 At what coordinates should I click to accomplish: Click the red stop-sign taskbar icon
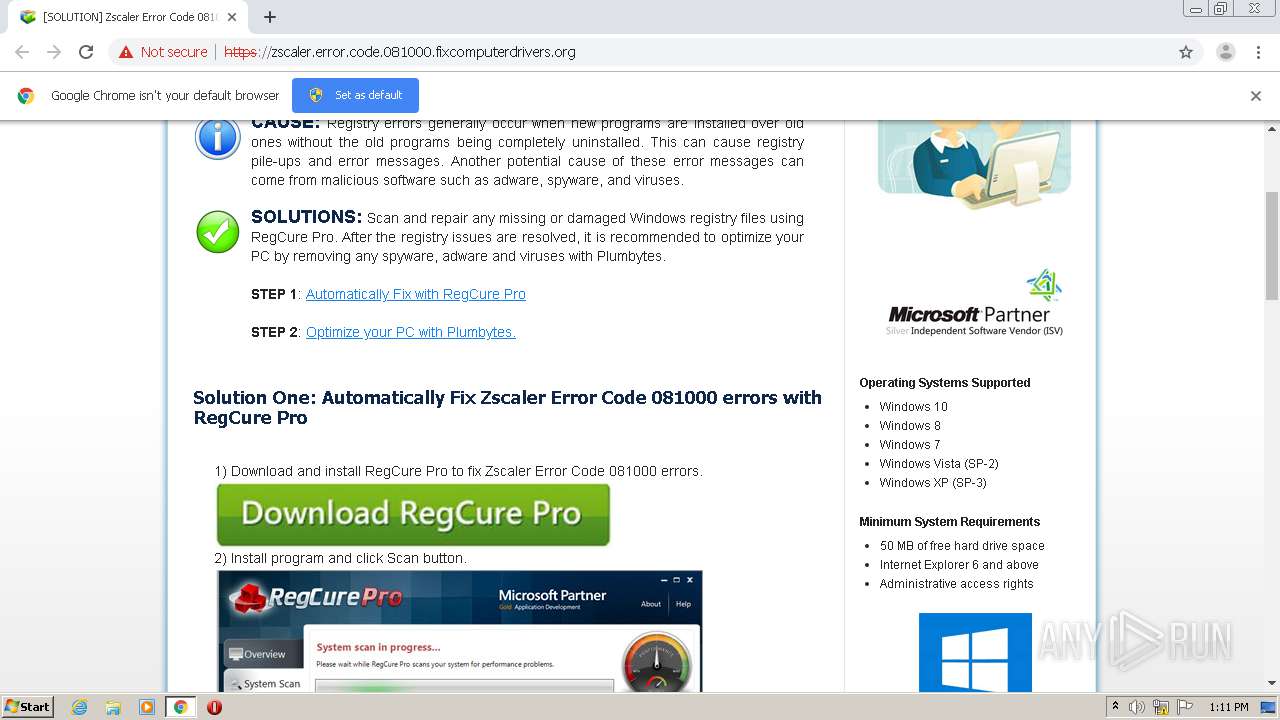214,707
